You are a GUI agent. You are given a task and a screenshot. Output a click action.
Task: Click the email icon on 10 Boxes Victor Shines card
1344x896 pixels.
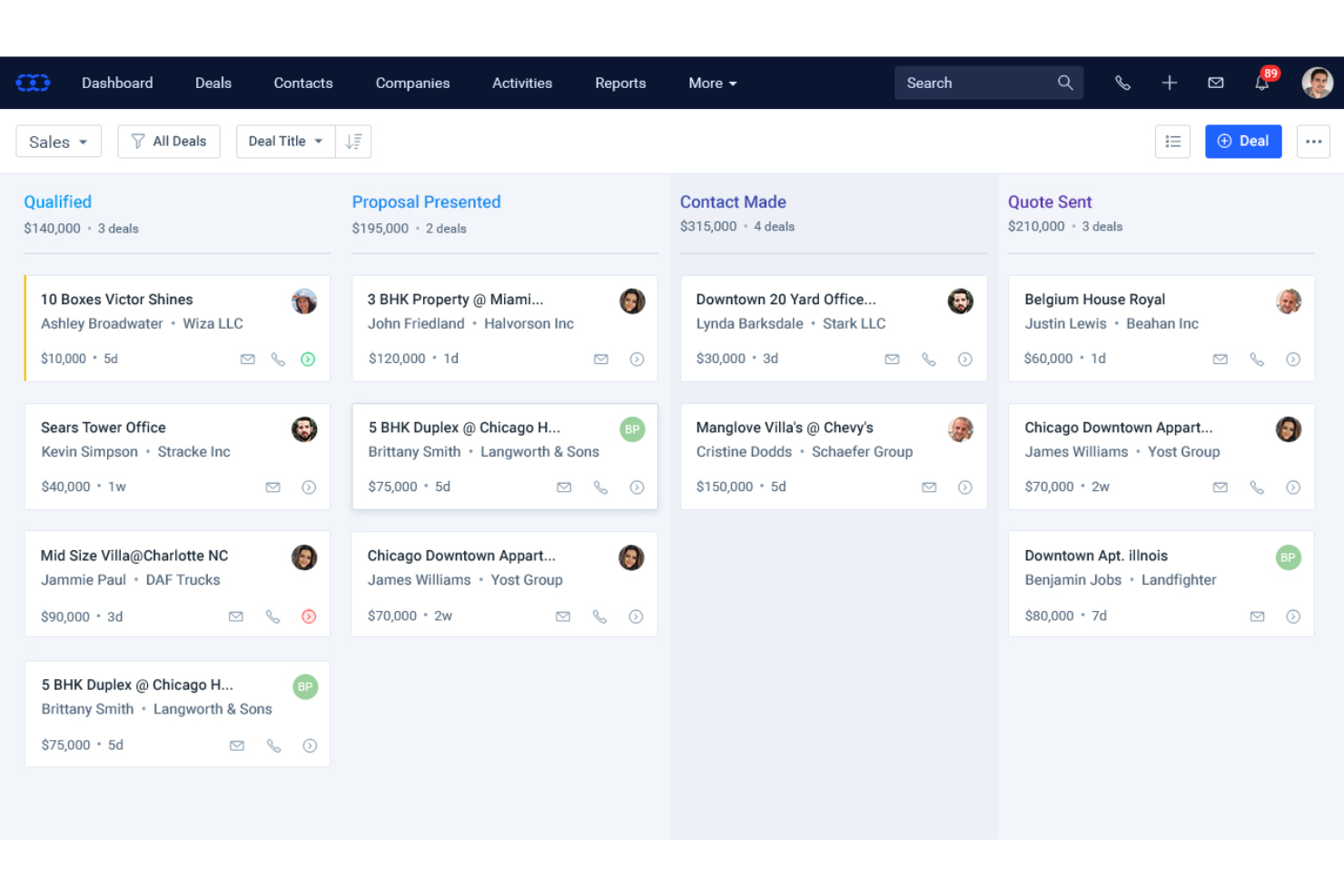pyautogui.click(x=248, y=359)
